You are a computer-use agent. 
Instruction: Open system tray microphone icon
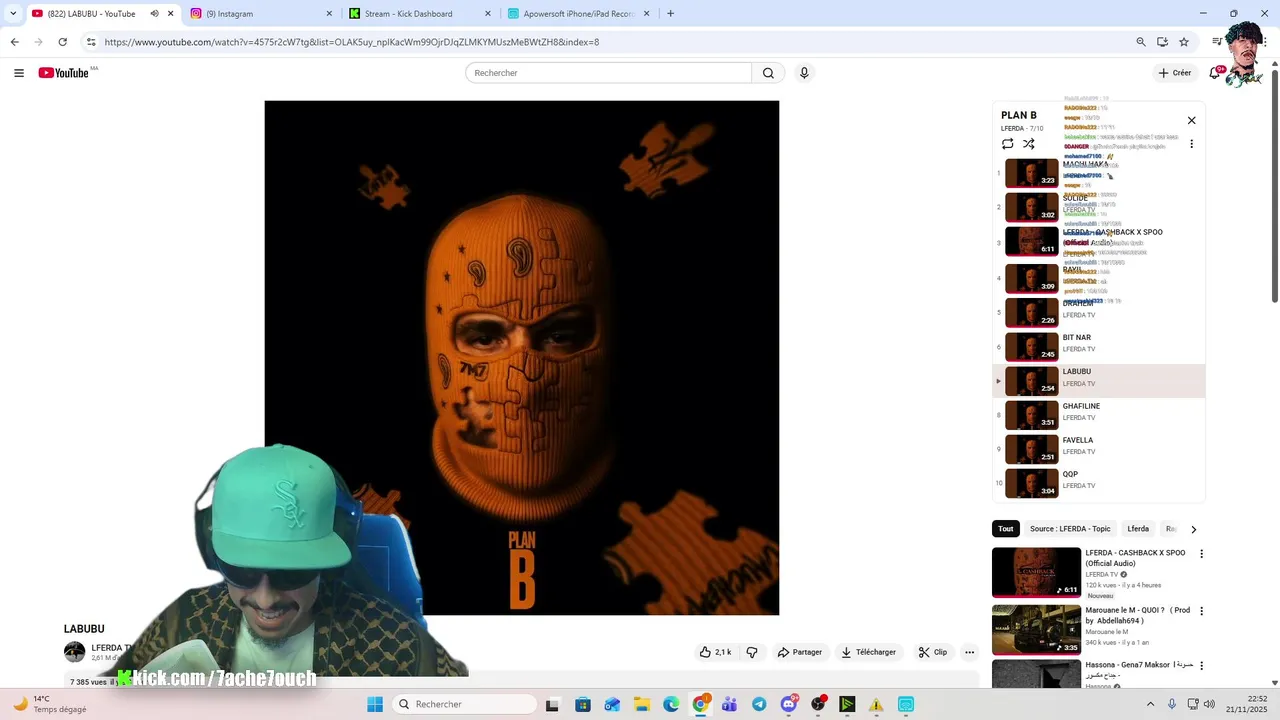point(1172,704)
